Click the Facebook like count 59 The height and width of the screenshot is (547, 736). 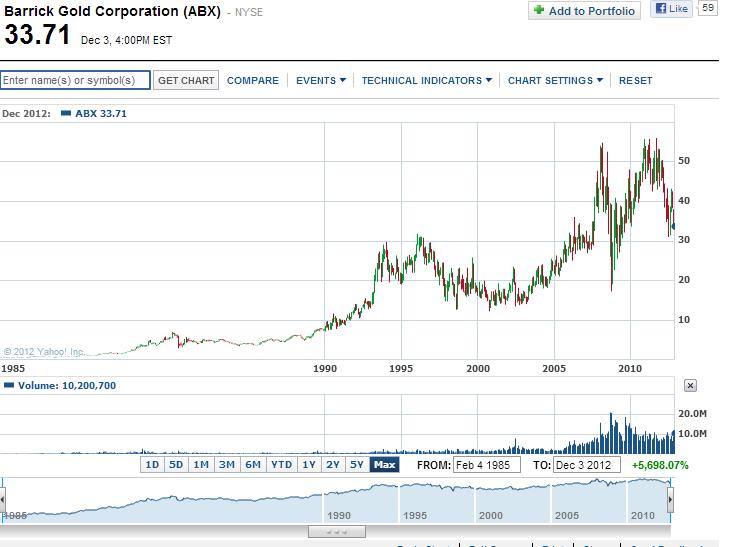pos(708,8)
